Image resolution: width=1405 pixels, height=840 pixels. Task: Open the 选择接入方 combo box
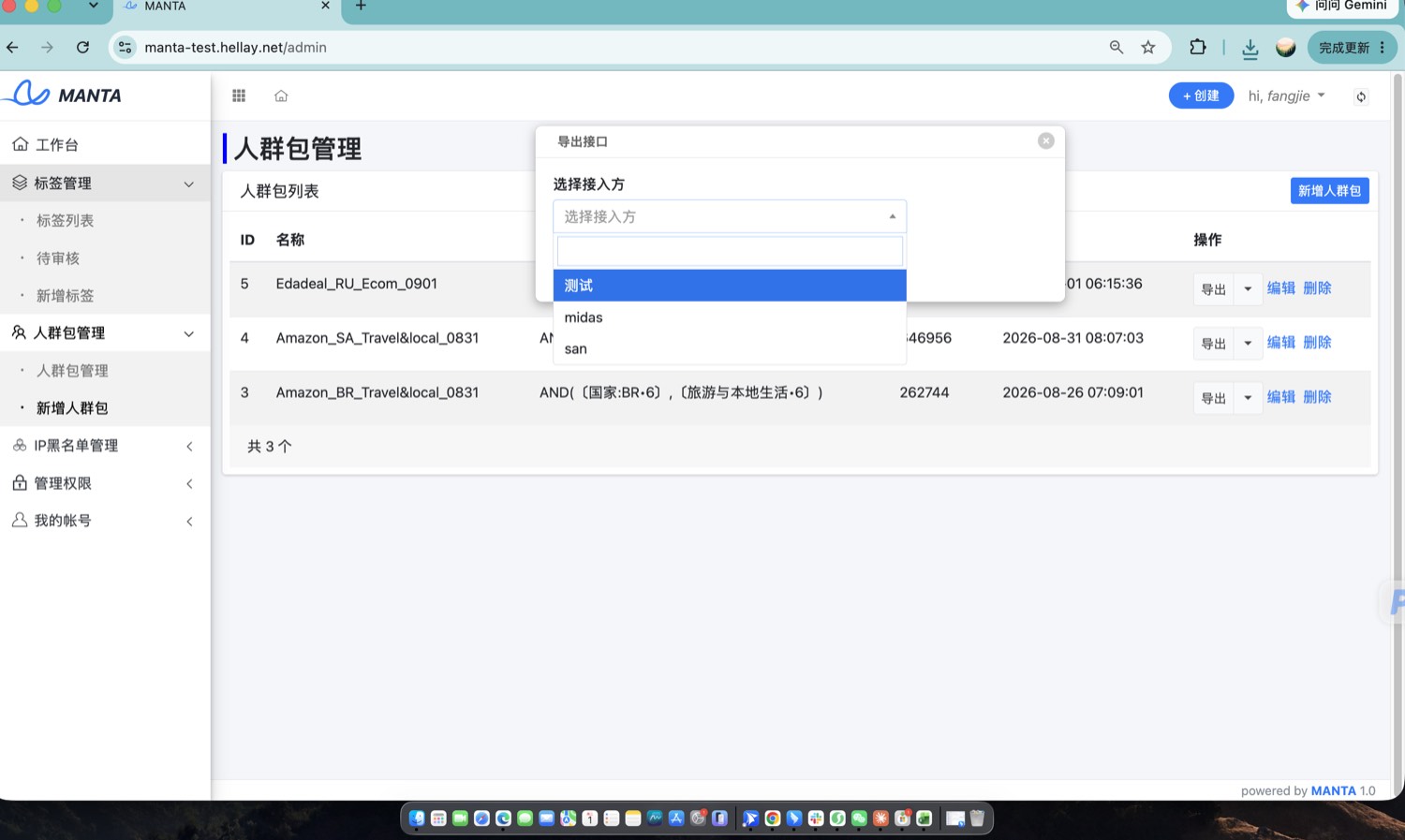pos(730,216)
